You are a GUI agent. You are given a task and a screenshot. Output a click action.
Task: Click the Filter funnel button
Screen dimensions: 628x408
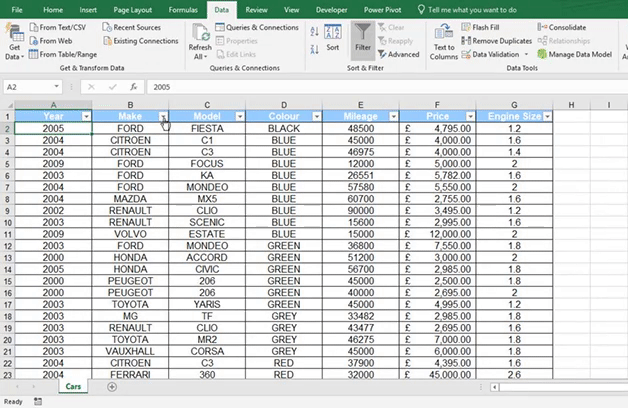(362, 38)
